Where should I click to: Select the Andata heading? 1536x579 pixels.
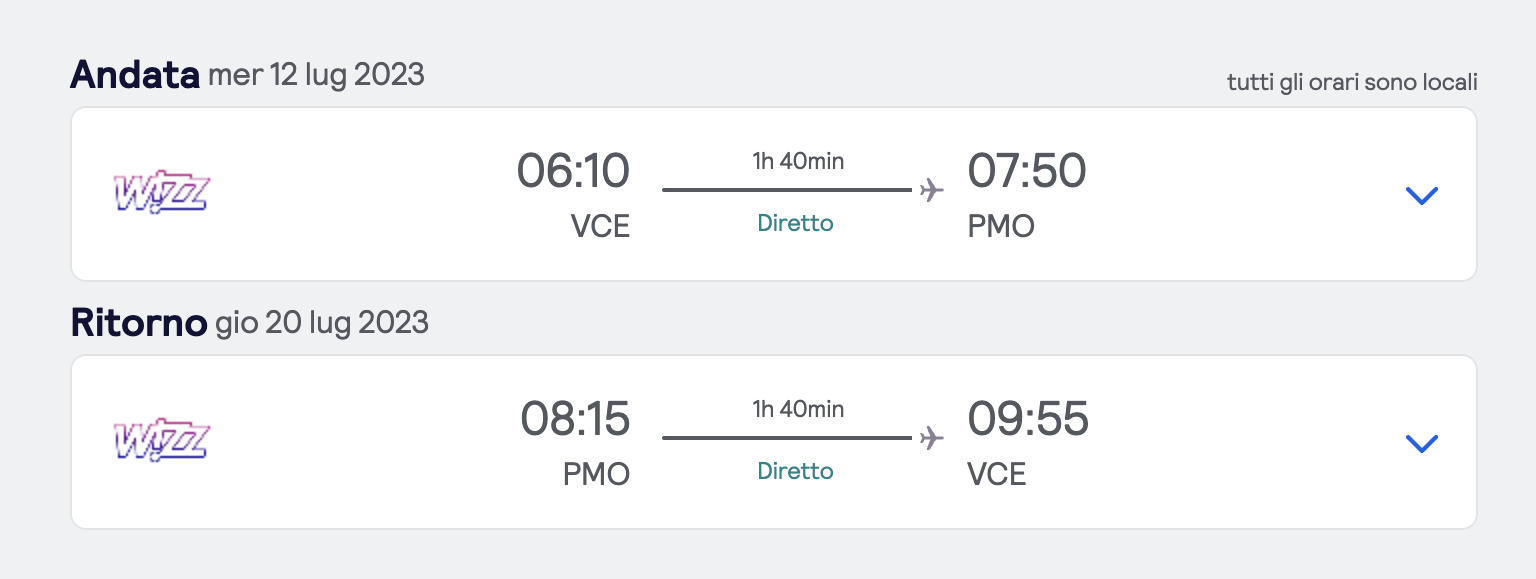pos(135,75)
